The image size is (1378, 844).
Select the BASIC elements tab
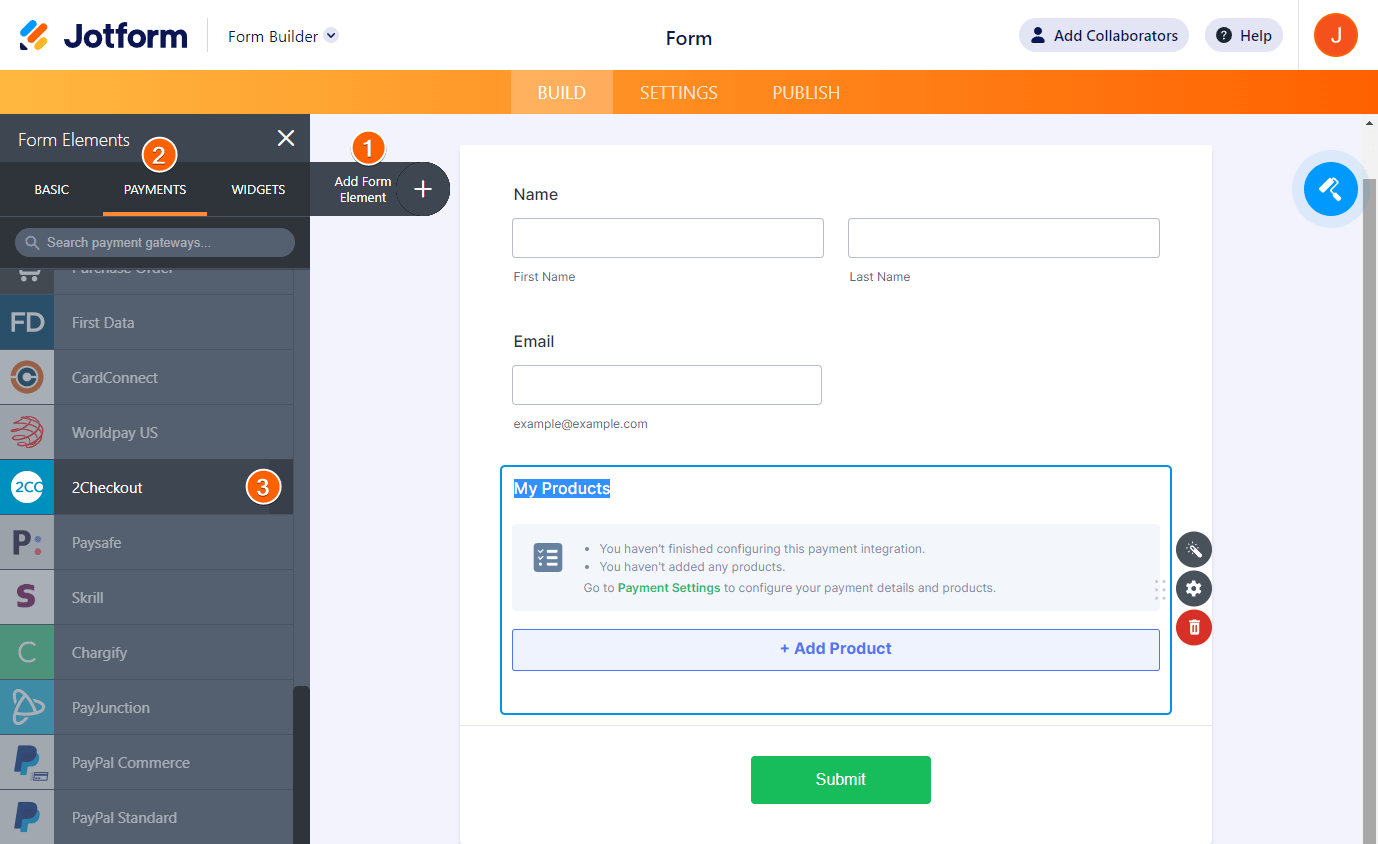tap(52, 189)
